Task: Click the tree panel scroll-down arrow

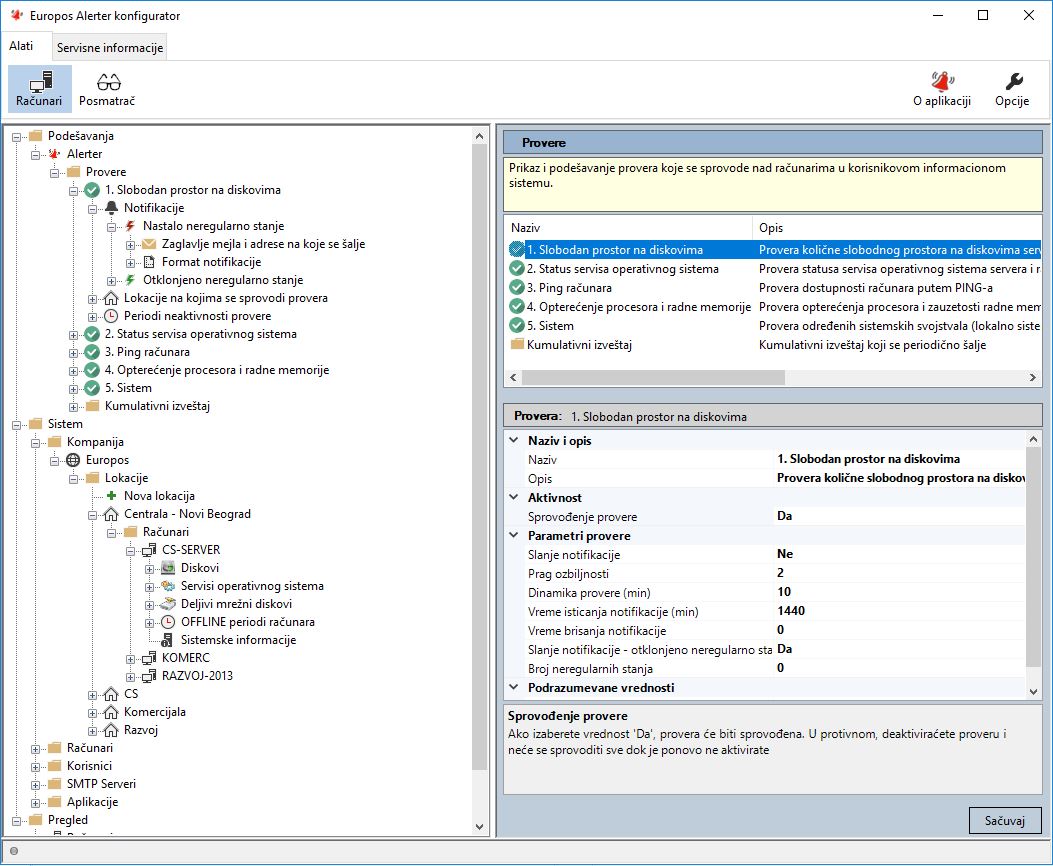Action: click(x=479, y=826)
